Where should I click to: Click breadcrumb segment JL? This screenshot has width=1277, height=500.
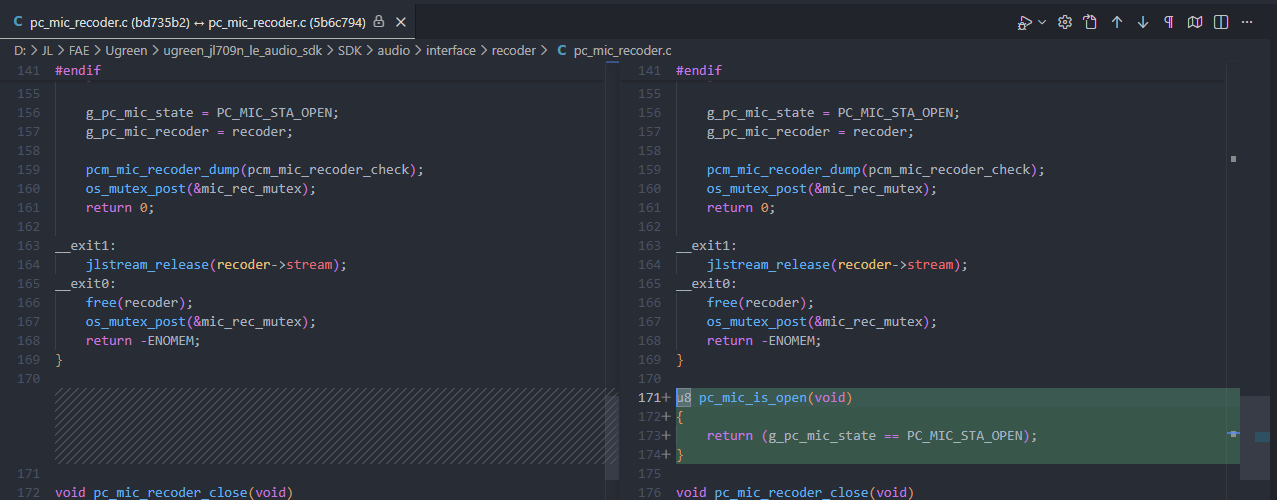(47, 50)
